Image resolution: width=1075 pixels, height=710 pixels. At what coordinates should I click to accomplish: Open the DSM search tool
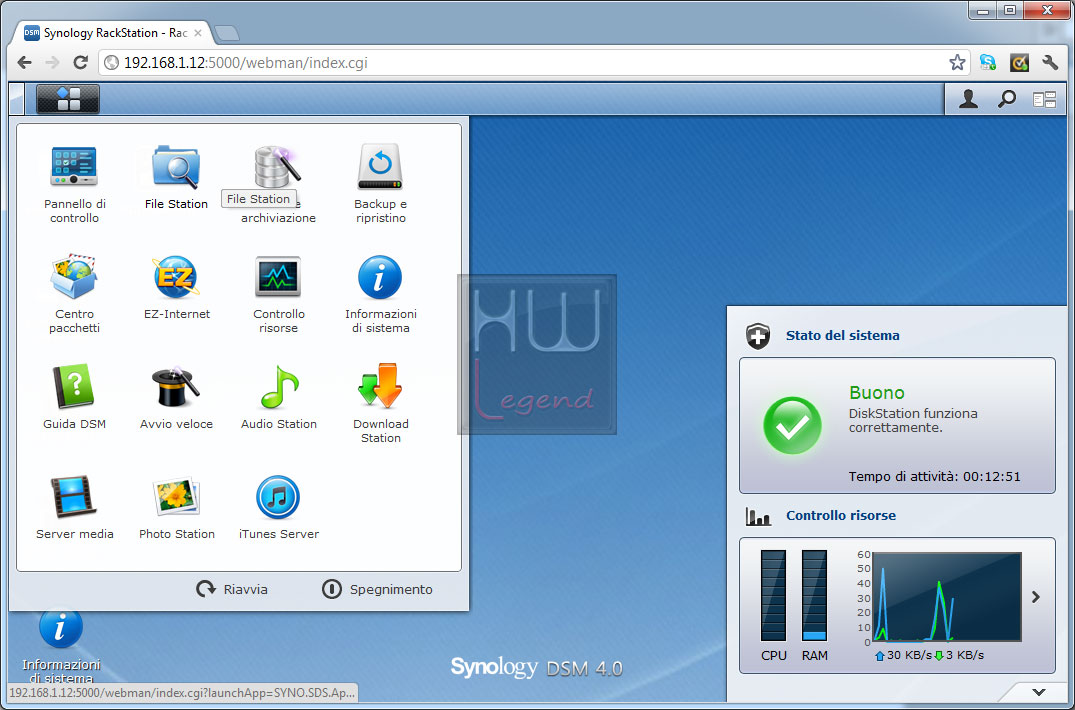tap(1006, 99)
